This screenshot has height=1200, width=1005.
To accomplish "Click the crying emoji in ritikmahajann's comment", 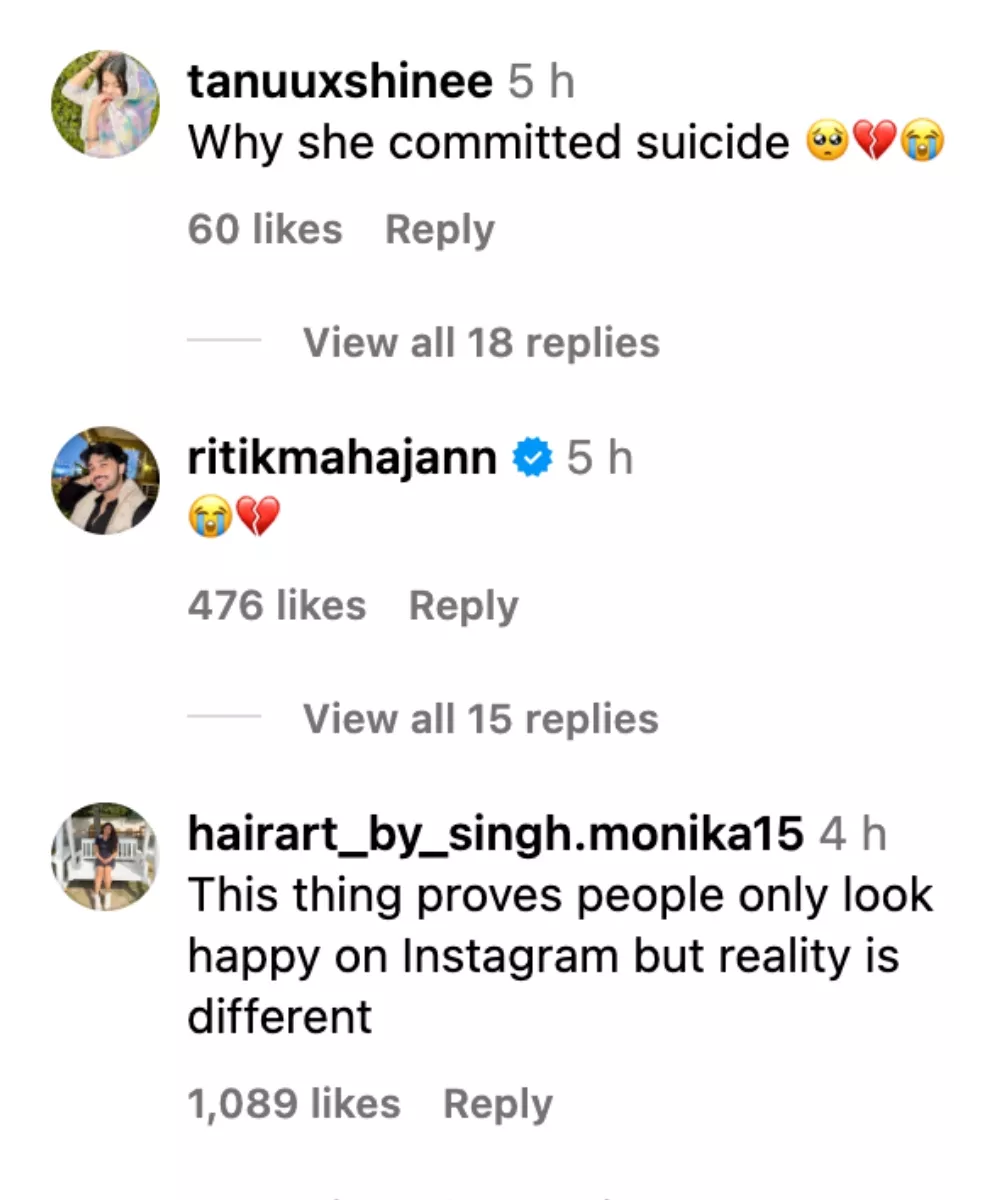I will 208,517.
